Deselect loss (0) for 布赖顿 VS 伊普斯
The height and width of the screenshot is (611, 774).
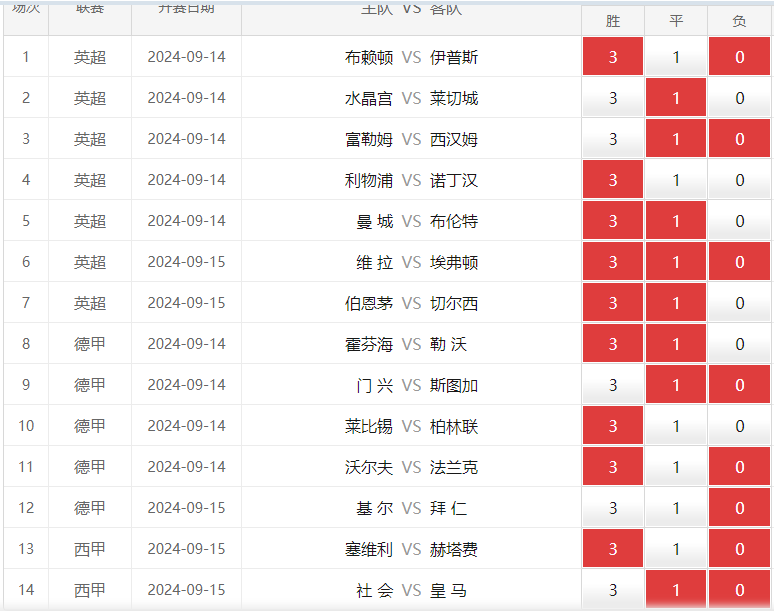[x=739, y=56]
